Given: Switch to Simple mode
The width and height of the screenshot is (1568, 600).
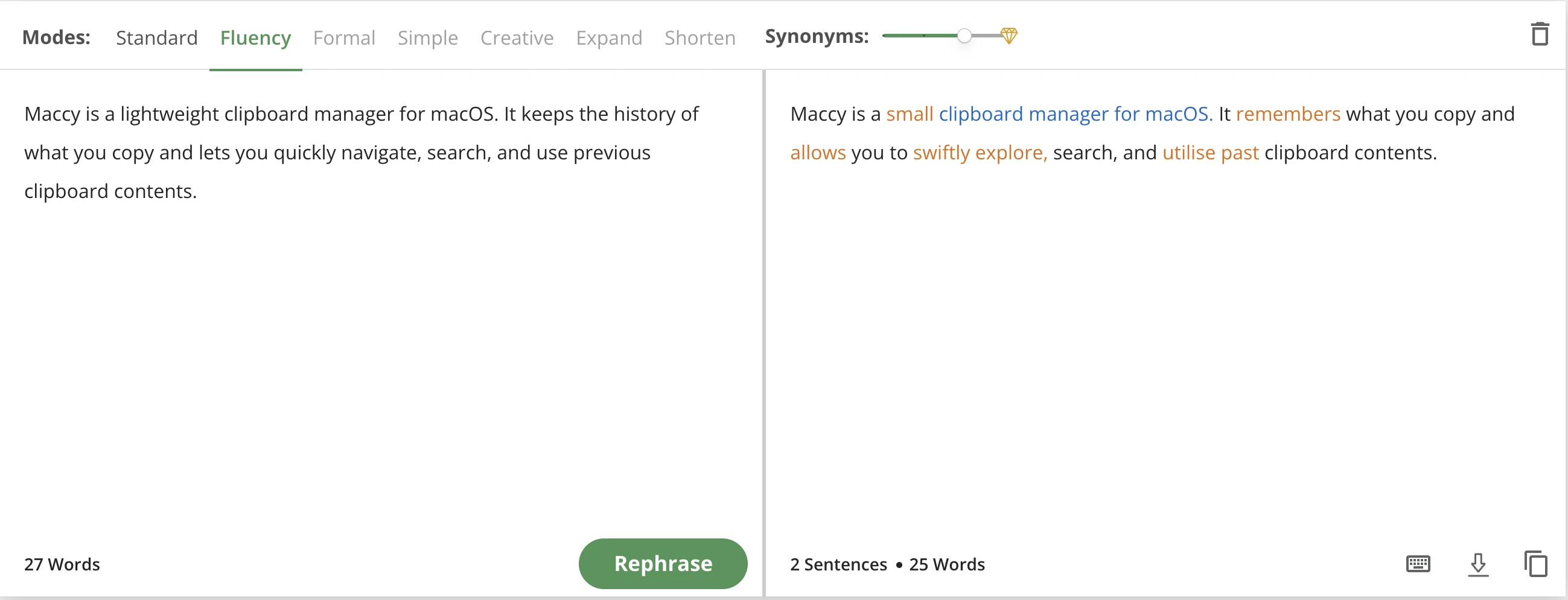Looking at the screenshot, I should (427, 38).
